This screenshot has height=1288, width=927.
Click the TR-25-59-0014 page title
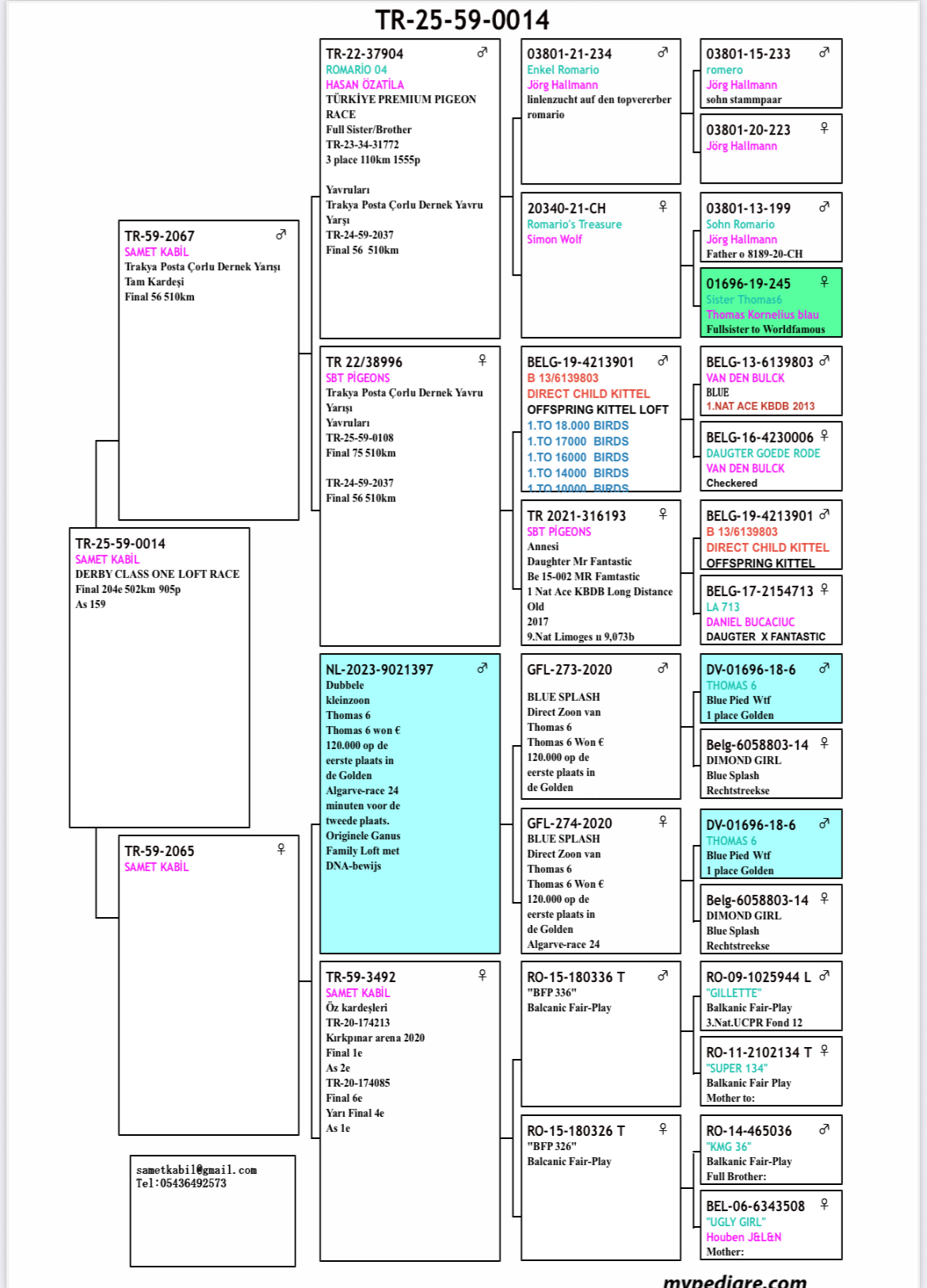[462, 20]
